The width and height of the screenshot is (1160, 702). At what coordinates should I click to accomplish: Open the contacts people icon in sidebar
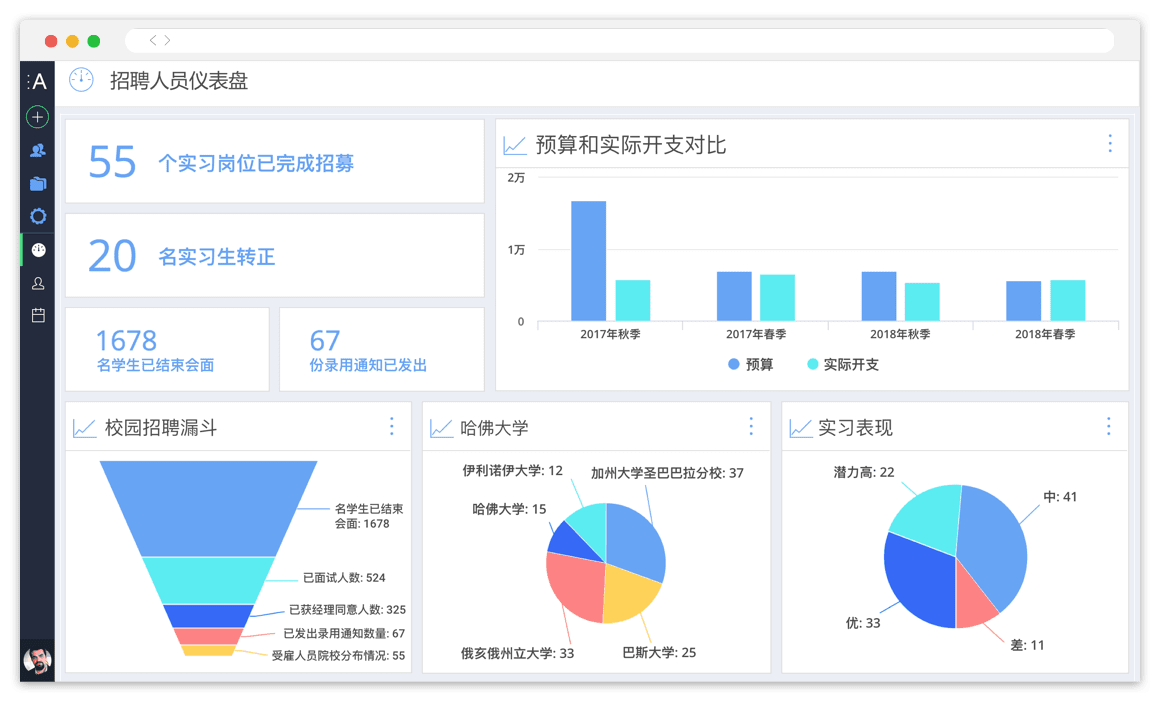pyautogui.click(x=38, y=150)
